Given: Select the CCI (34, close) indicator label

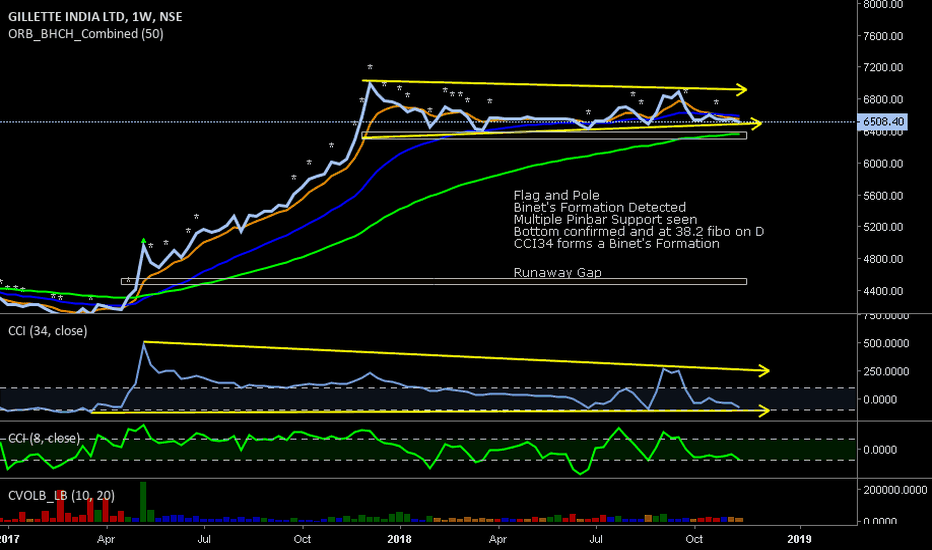Looking at the screenshot, I should click(x=48, y=331).
